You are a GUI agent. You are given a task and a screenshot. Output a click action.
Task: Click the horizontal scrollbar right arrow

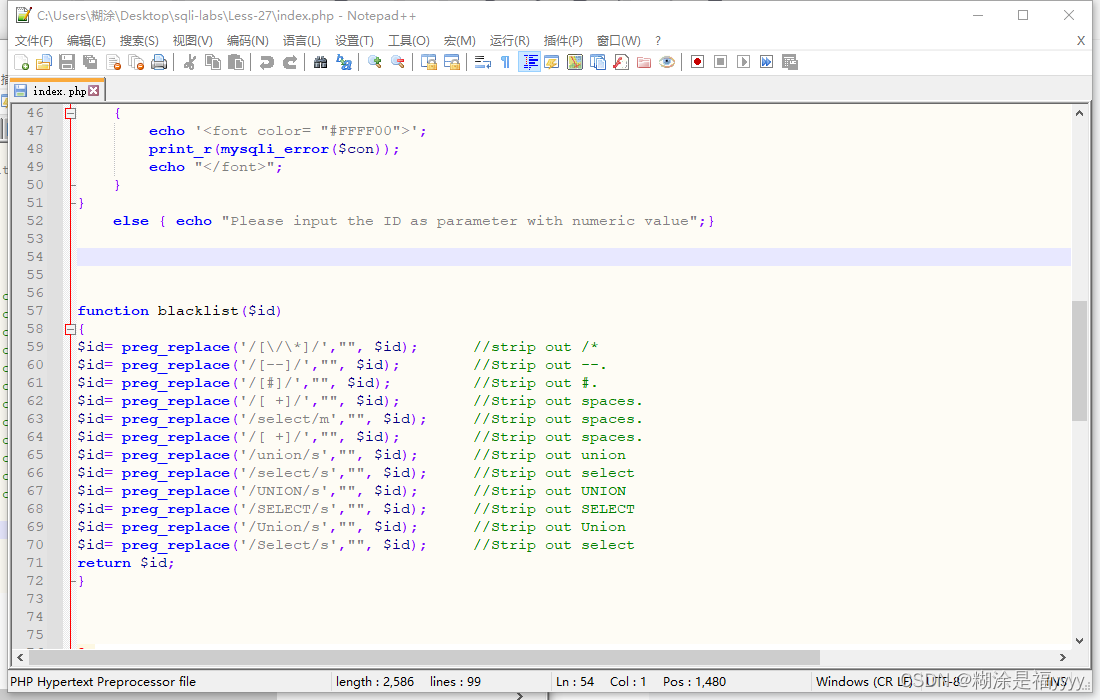pyautogui.click(x=1063, y=657)
